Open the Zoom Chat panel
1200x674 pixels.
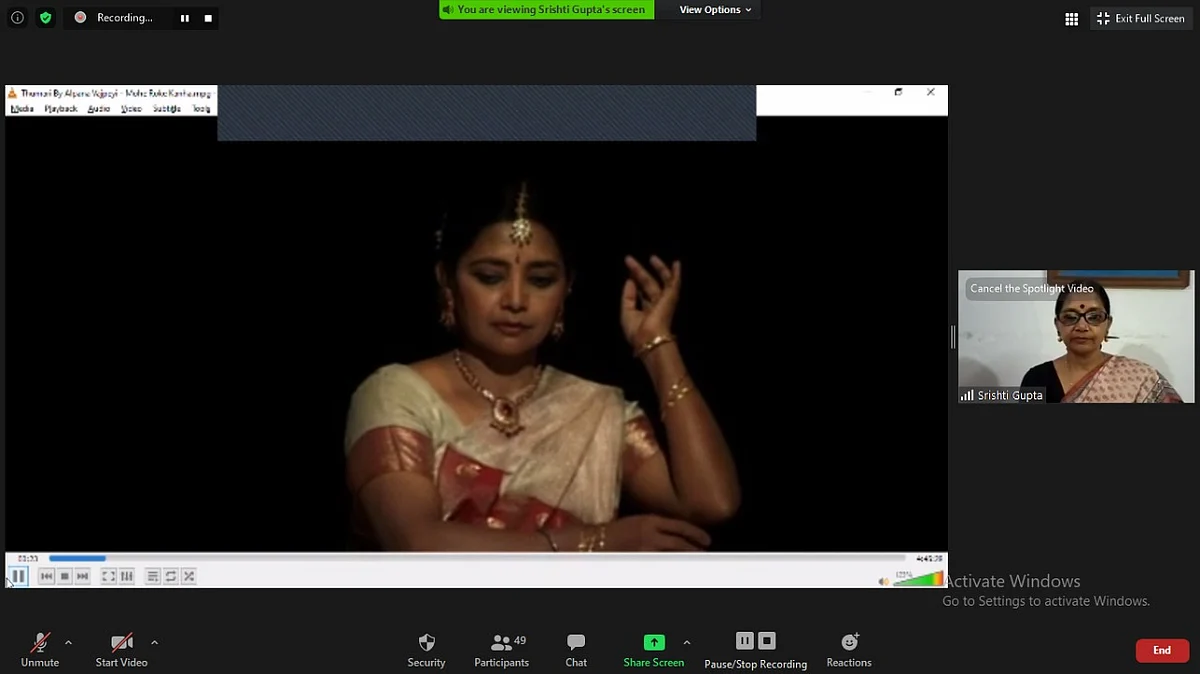point(576,650)
